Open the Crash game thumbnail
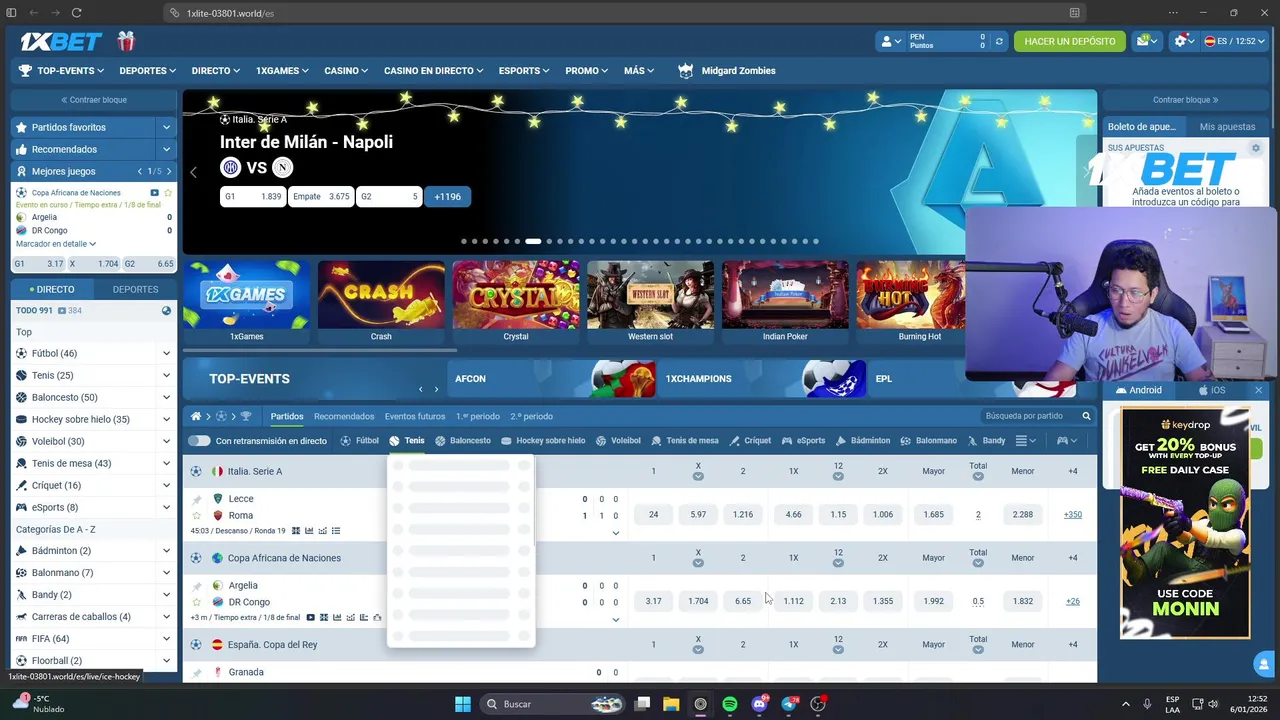The image size is (1280, 720). pyautogui.click(x=381, y=302)
